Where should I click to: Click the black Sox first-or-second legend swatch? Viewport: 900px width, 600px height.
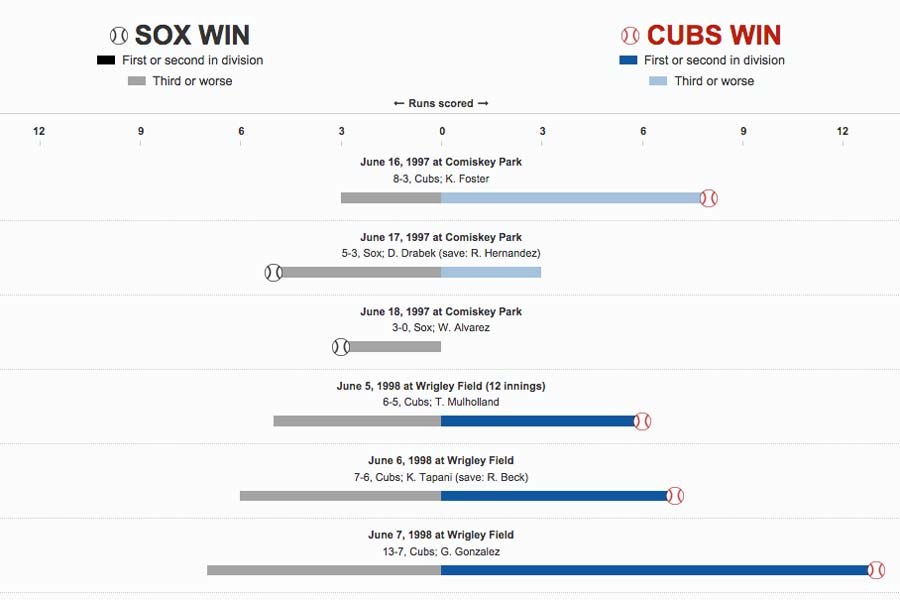pyautogui.click(x=106, y=60)
